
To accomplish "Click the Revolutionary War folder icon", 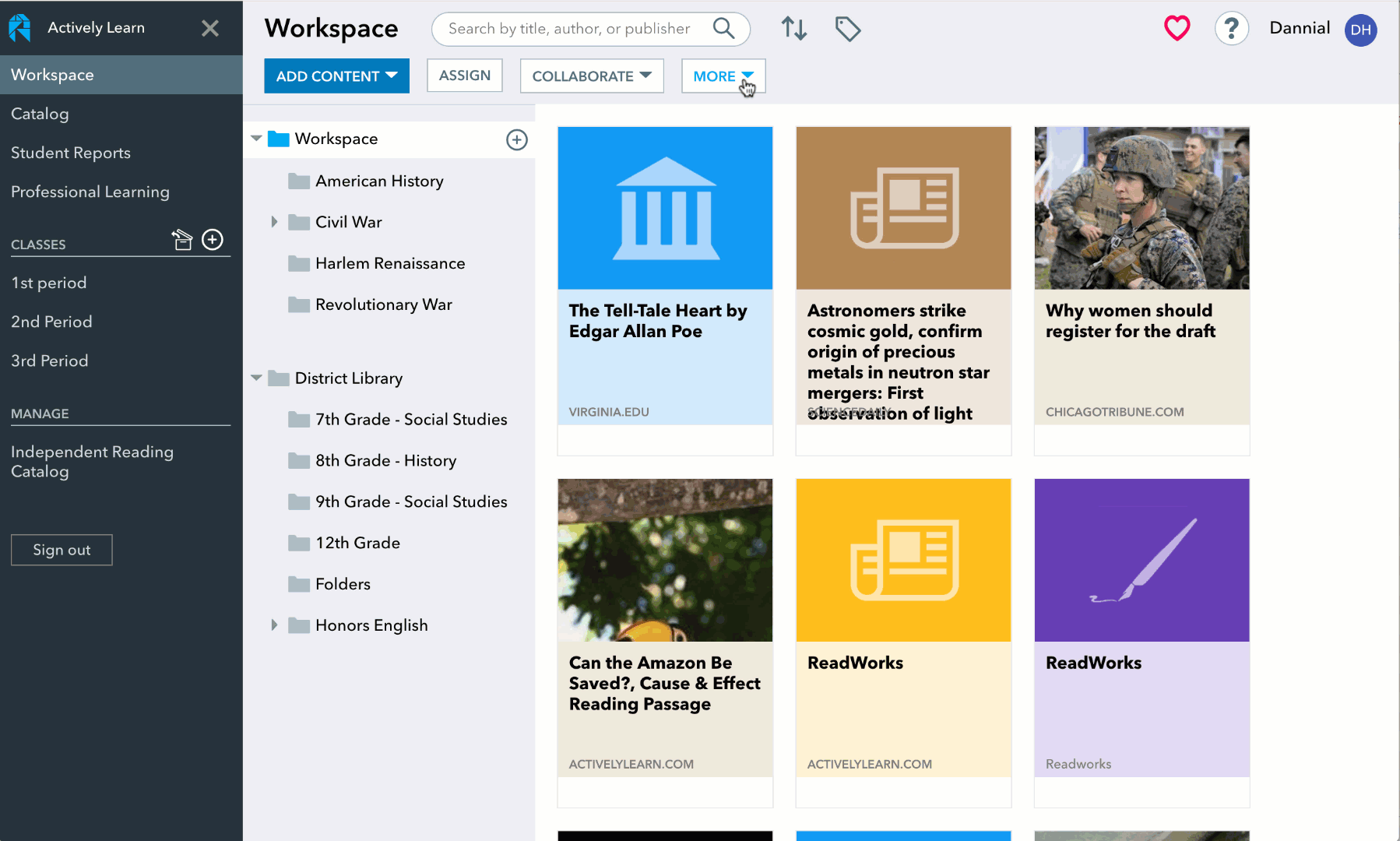I will (x=299, y=305).
